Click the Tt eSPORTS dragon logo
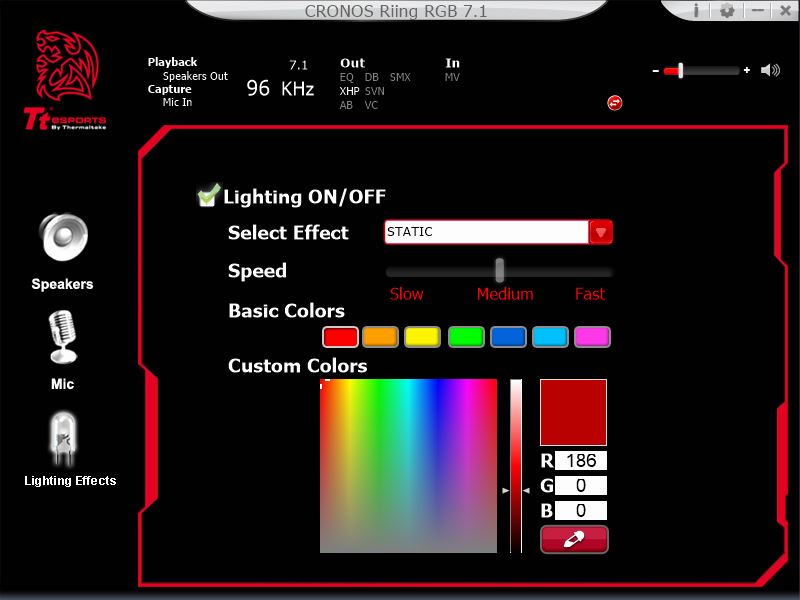The width and height of the screenshot is (800, 600). [x=65, y=81]
